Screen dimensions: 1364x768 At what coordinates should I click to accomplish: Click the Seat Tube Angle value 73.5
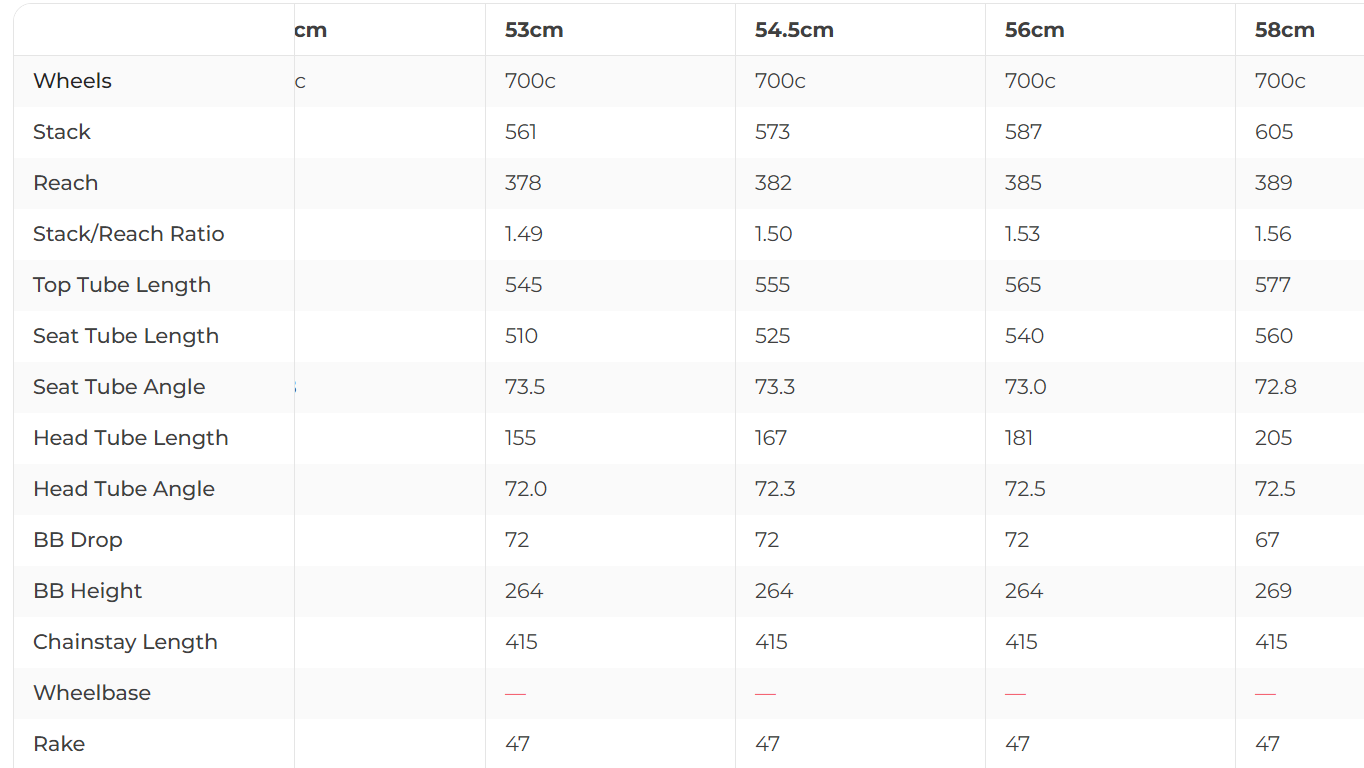[525, 387]
